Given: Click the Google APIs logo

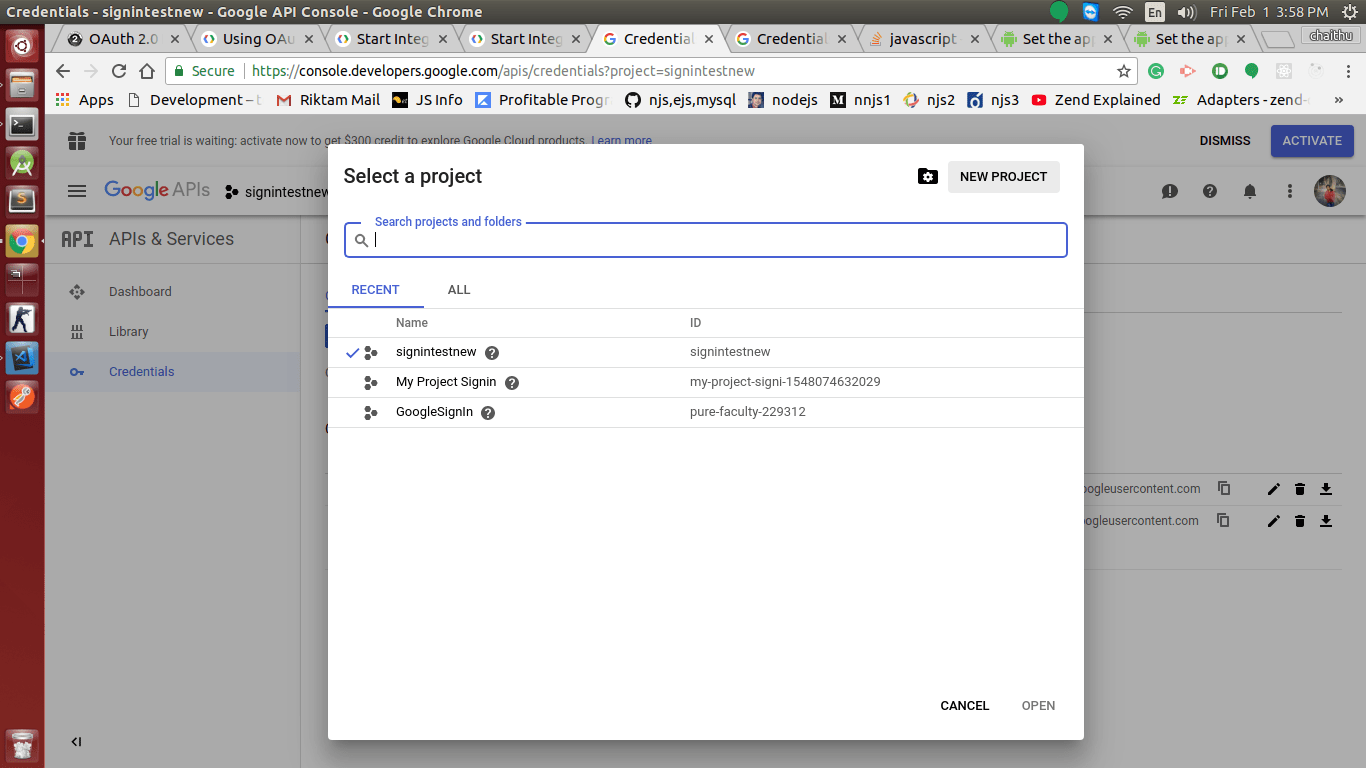Looking at the screenshot, I should pyautogui.click(x=157, y=190).
